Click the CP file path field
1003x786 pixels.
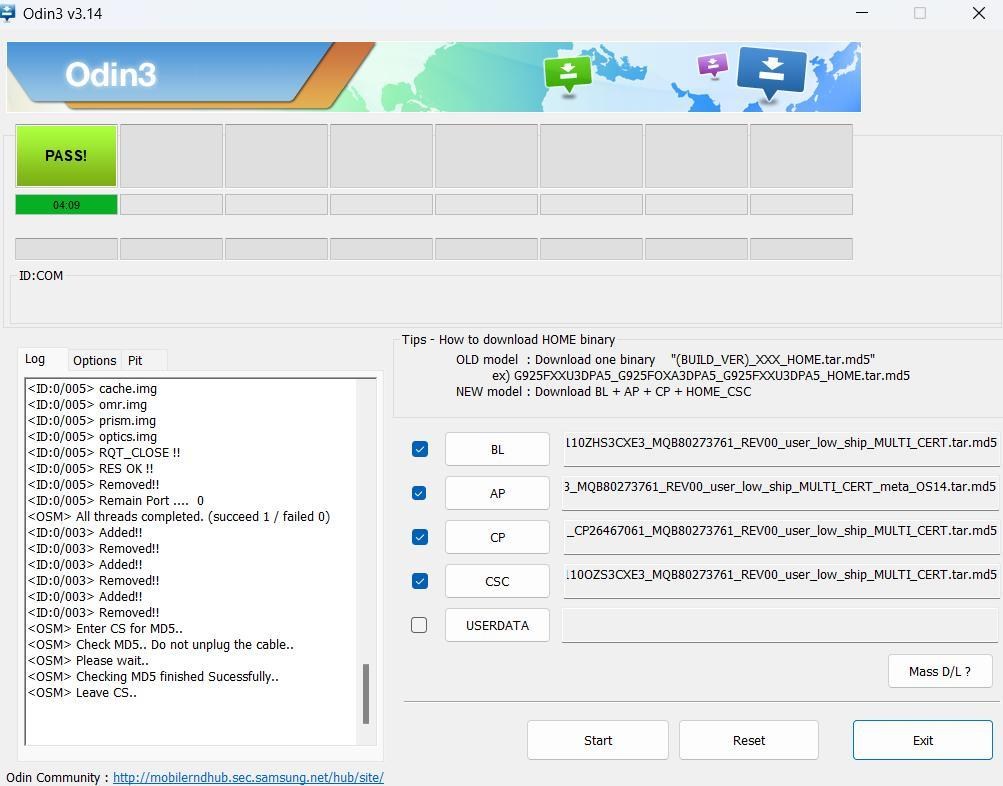(x=781, y=537)
